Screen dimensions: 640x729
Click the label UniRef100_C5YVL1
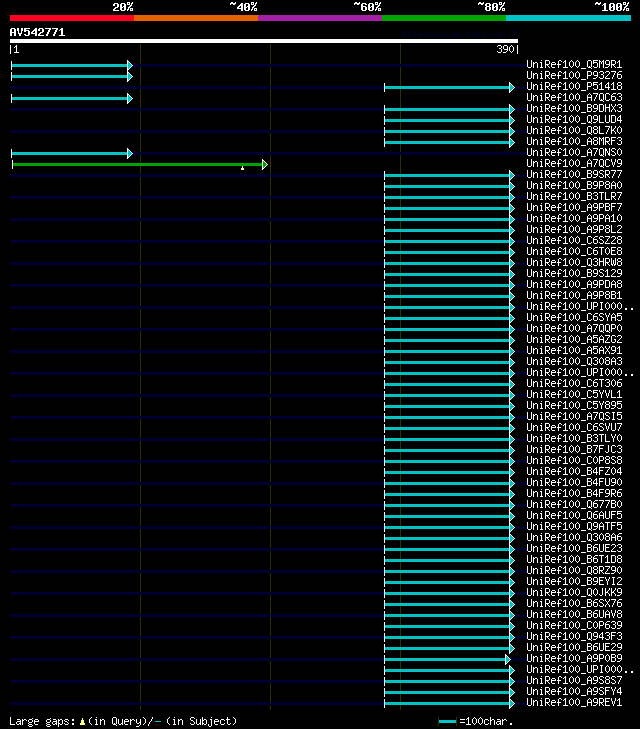pyautogui.click(x=574, y=394)
